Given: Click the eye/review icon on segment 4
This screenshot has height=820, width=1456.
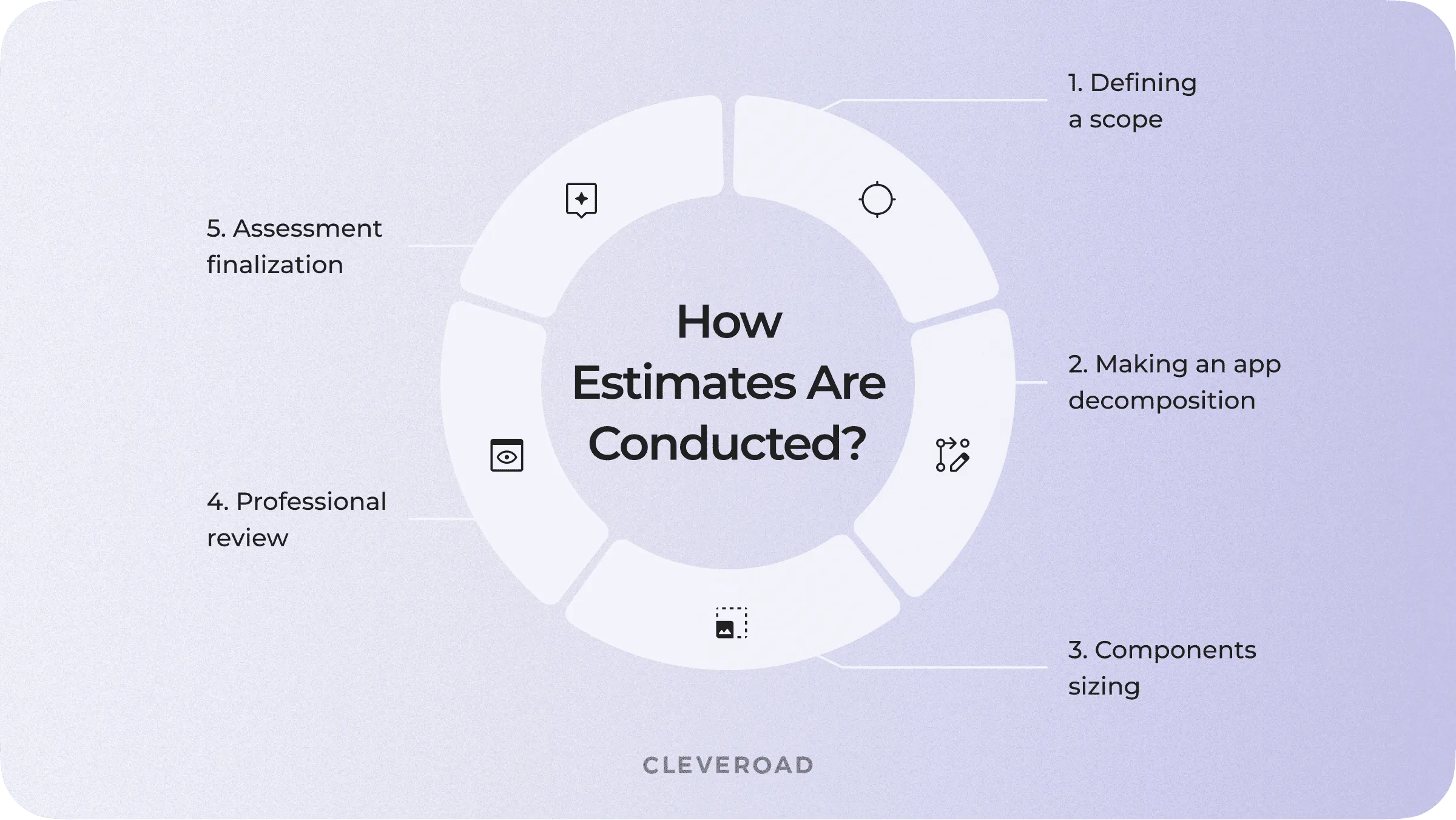Looking at the screenshot, I should (x=508, y=456).
